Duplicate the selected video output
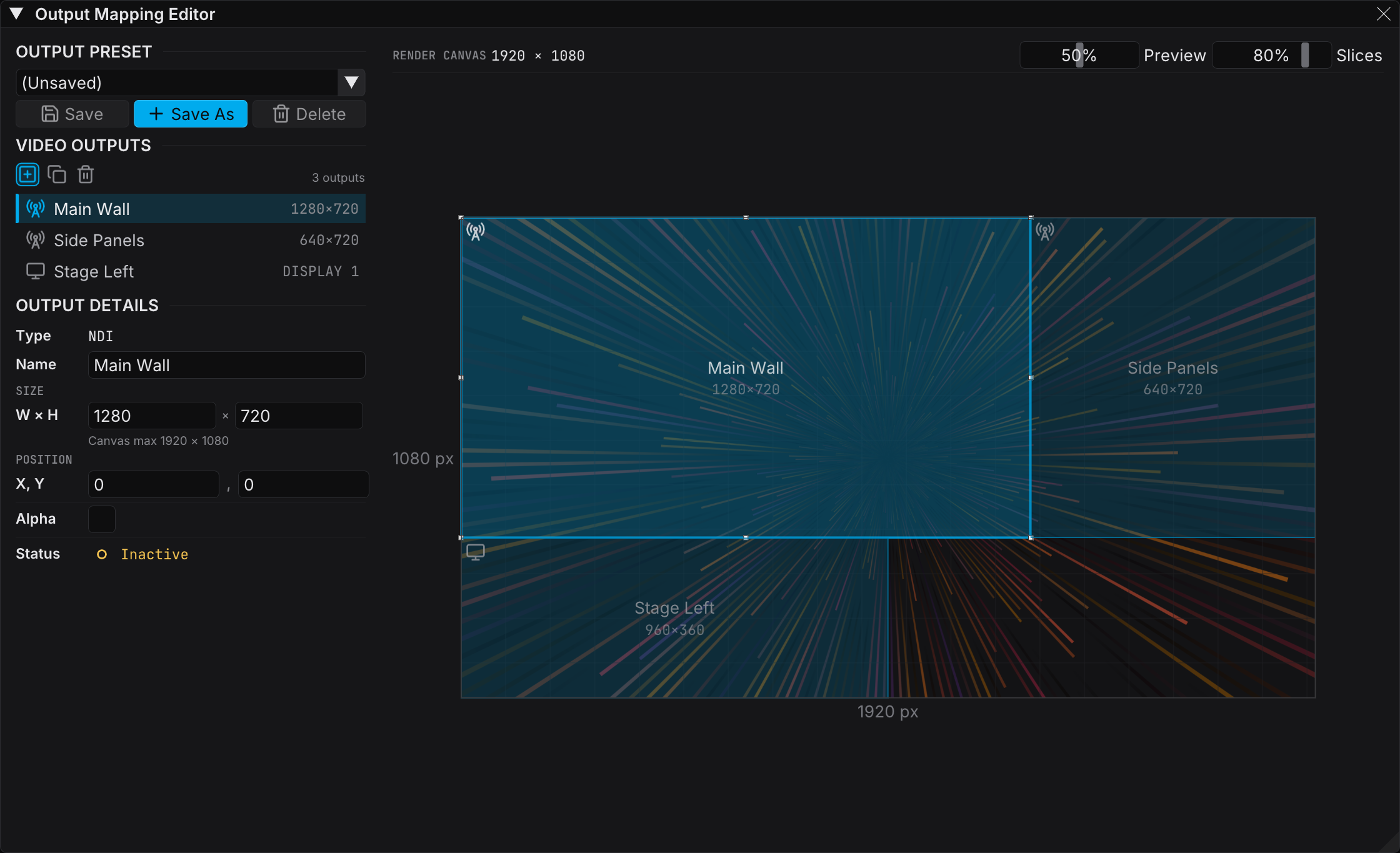Viewport: 1400px width, 853px height. [x=57, y=174]
